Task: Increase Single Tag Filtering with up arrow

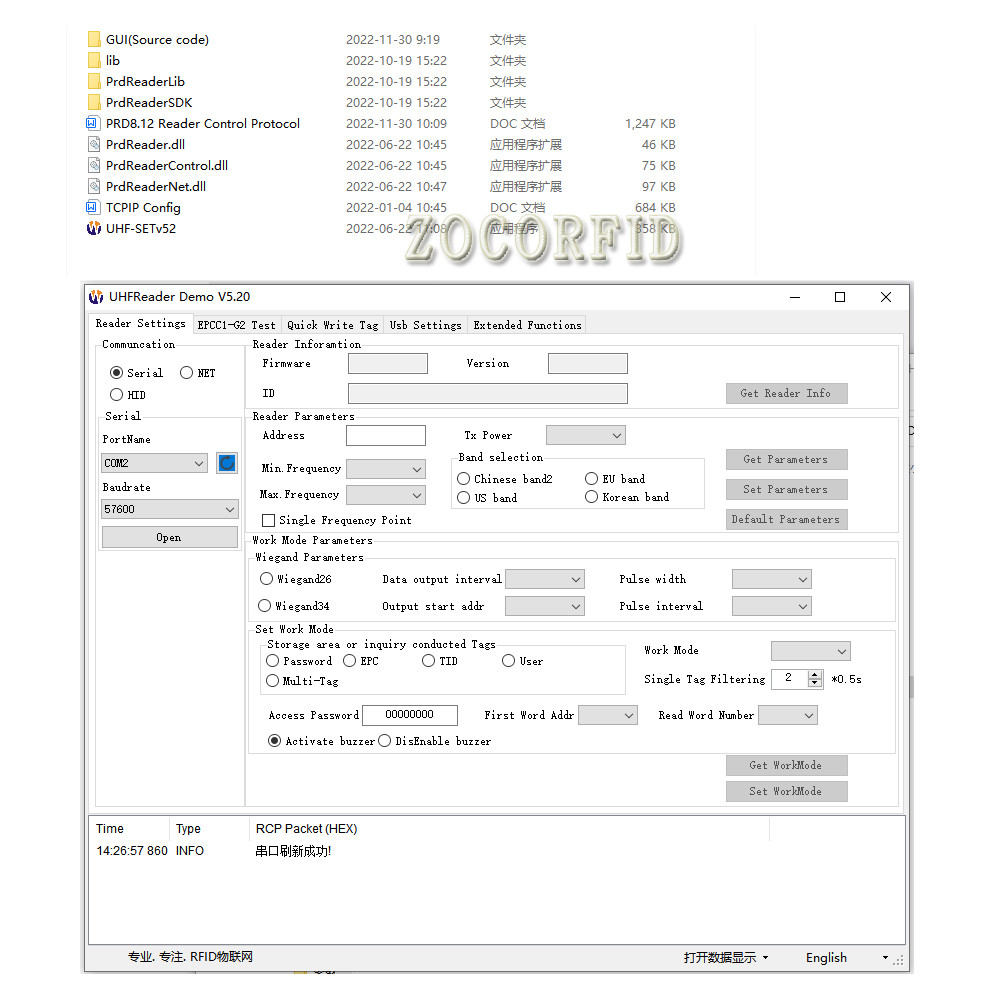Action: pos(814,675)
